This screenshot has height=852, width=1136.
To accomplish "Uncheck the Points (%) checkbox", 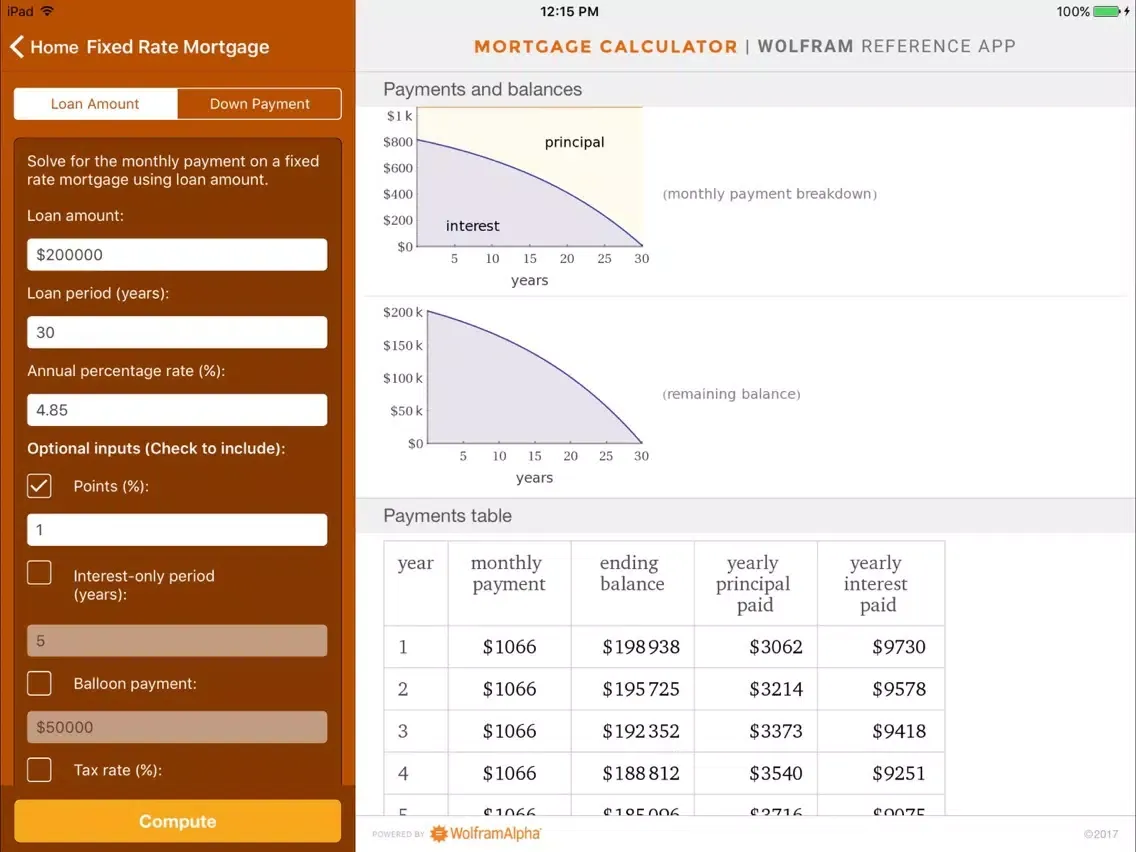I will click(39, 485).
